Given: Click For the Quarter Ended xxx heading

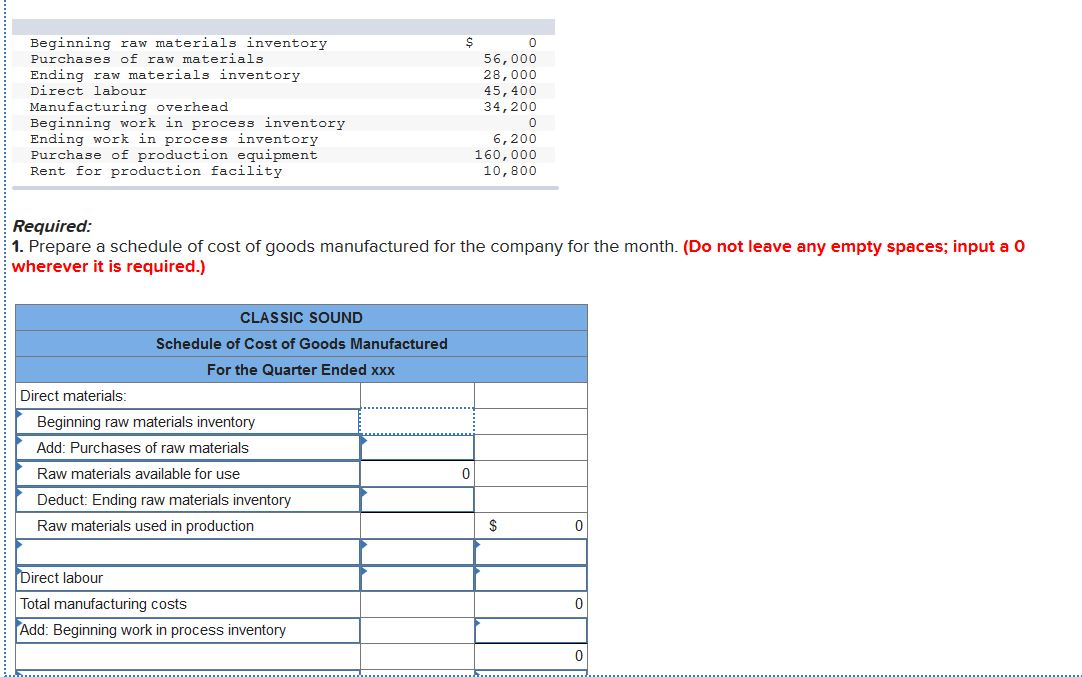Looking at the screenshot, I should click(301, 370).
